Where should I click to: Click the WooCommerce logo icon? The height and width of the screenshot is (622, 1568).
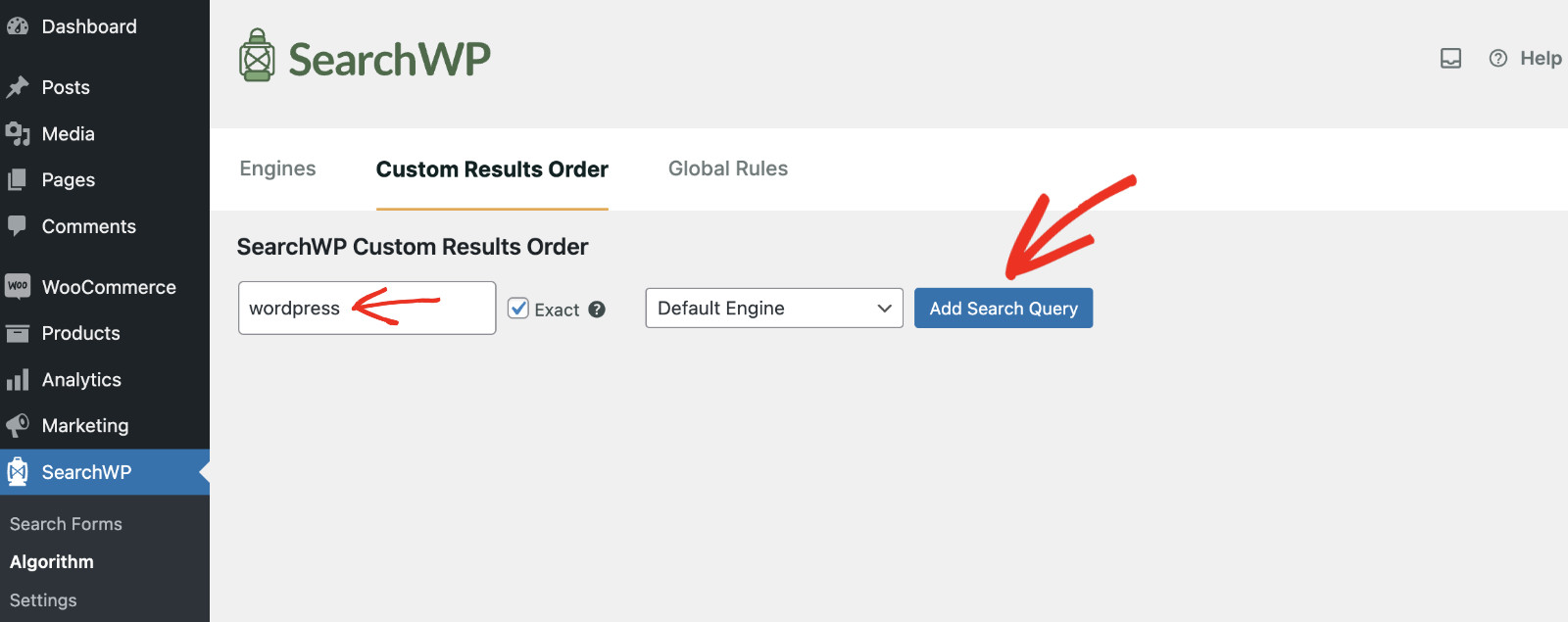(x=18, y=286)
